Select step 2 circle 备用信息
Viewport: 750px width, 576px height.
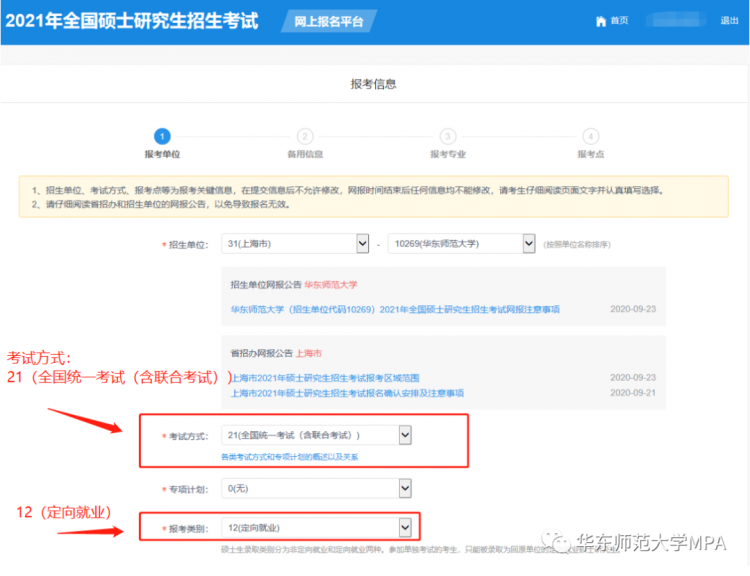(x=305, y=136)
